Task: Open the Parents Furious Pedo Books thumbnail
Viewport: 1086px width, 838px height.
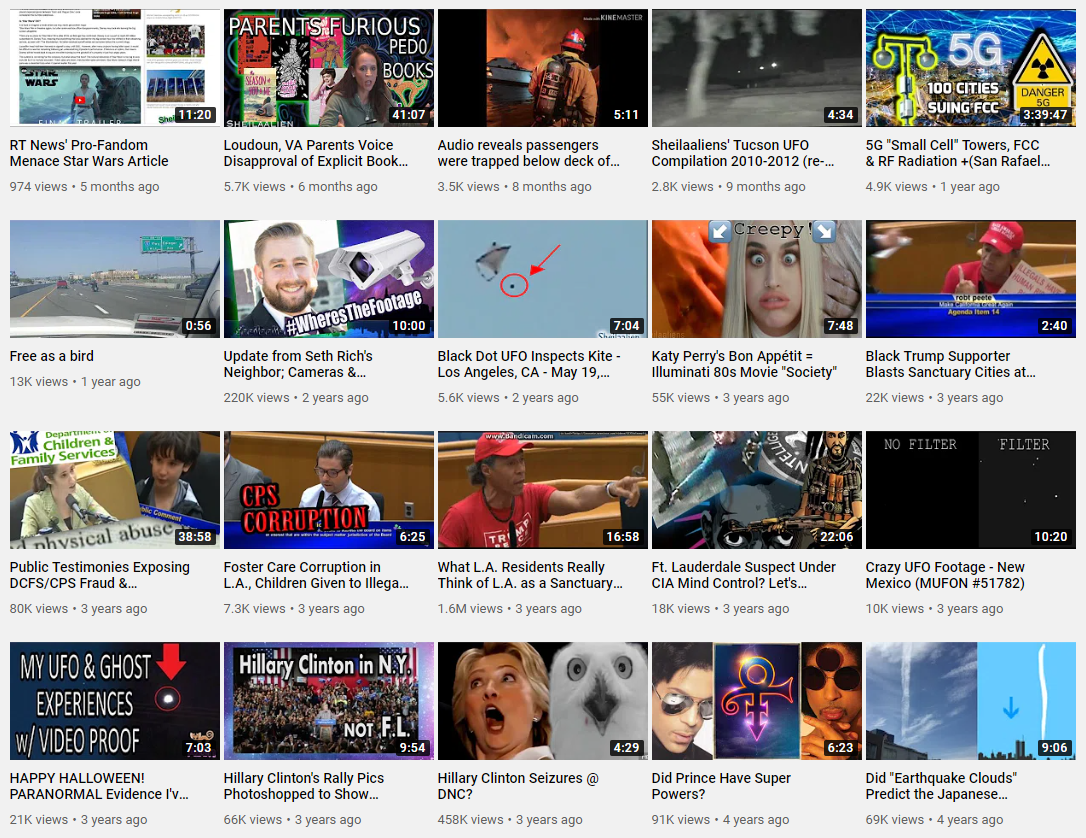Action: pos(329,68)
